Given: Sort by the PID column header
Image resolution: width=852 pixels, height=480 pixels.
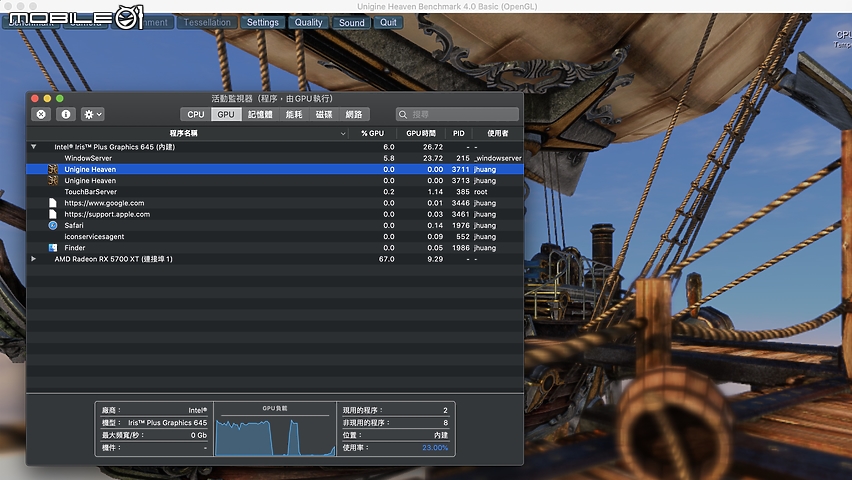Looking at the screenshot, I should [x=459, y=133].
